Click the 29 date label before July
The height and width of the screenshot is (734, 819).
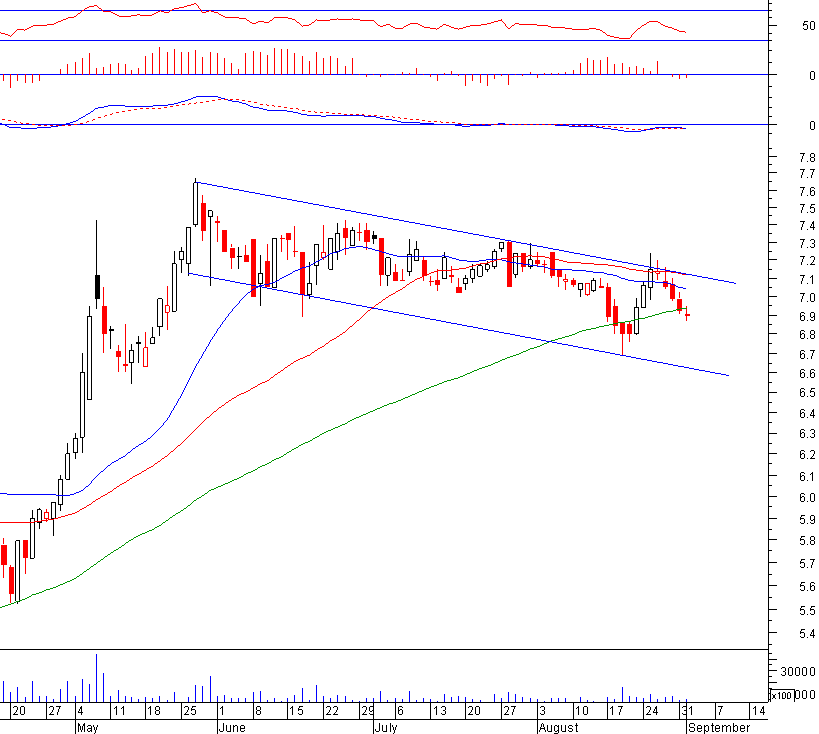(x=367, y=710)
